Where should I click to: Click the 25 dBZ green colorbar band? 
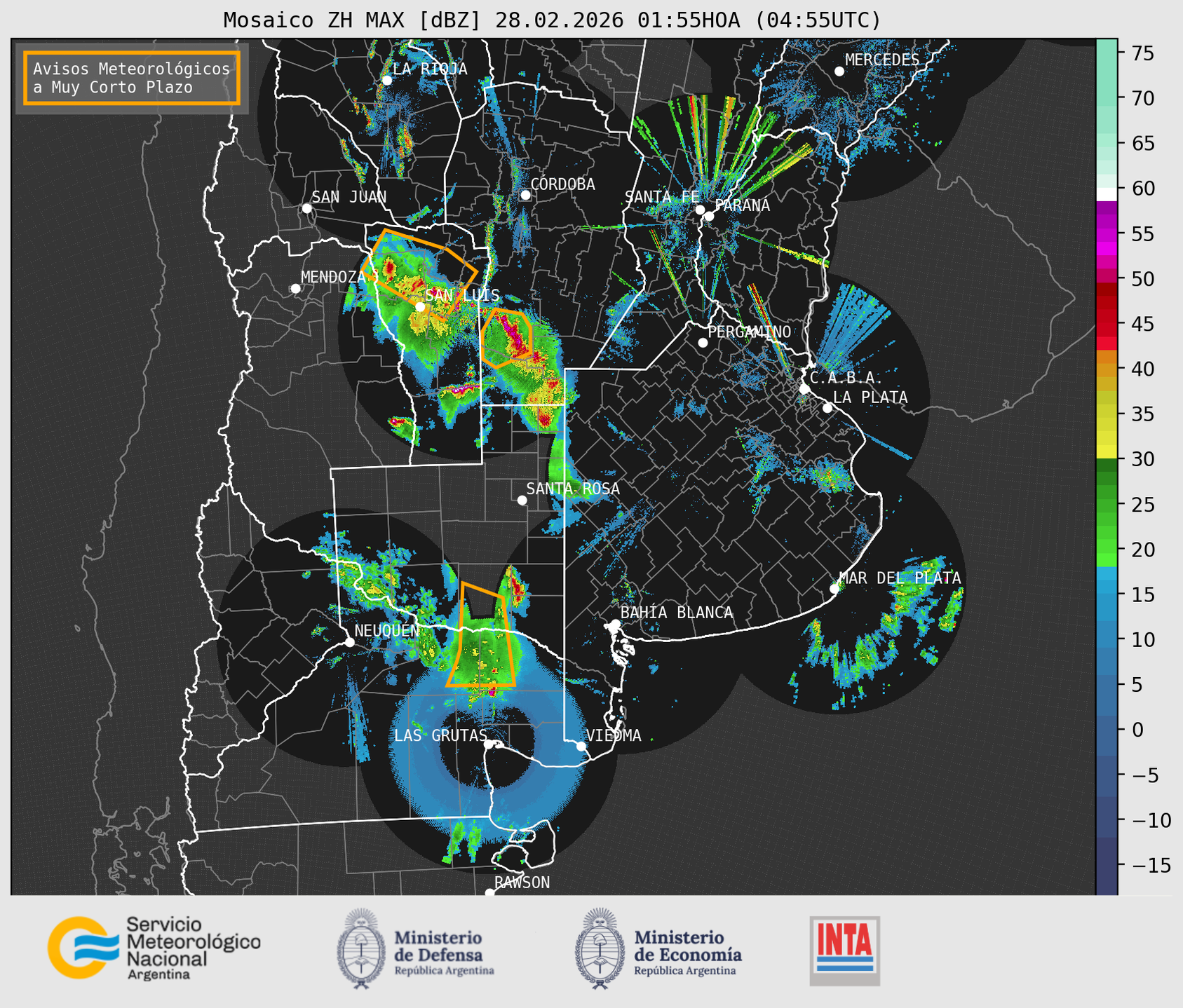(x=1107, y=505)
